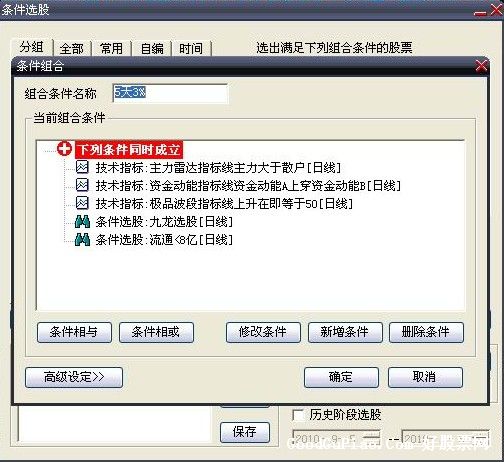
Task: Confirm with the 确定 button
Action: 341,377
